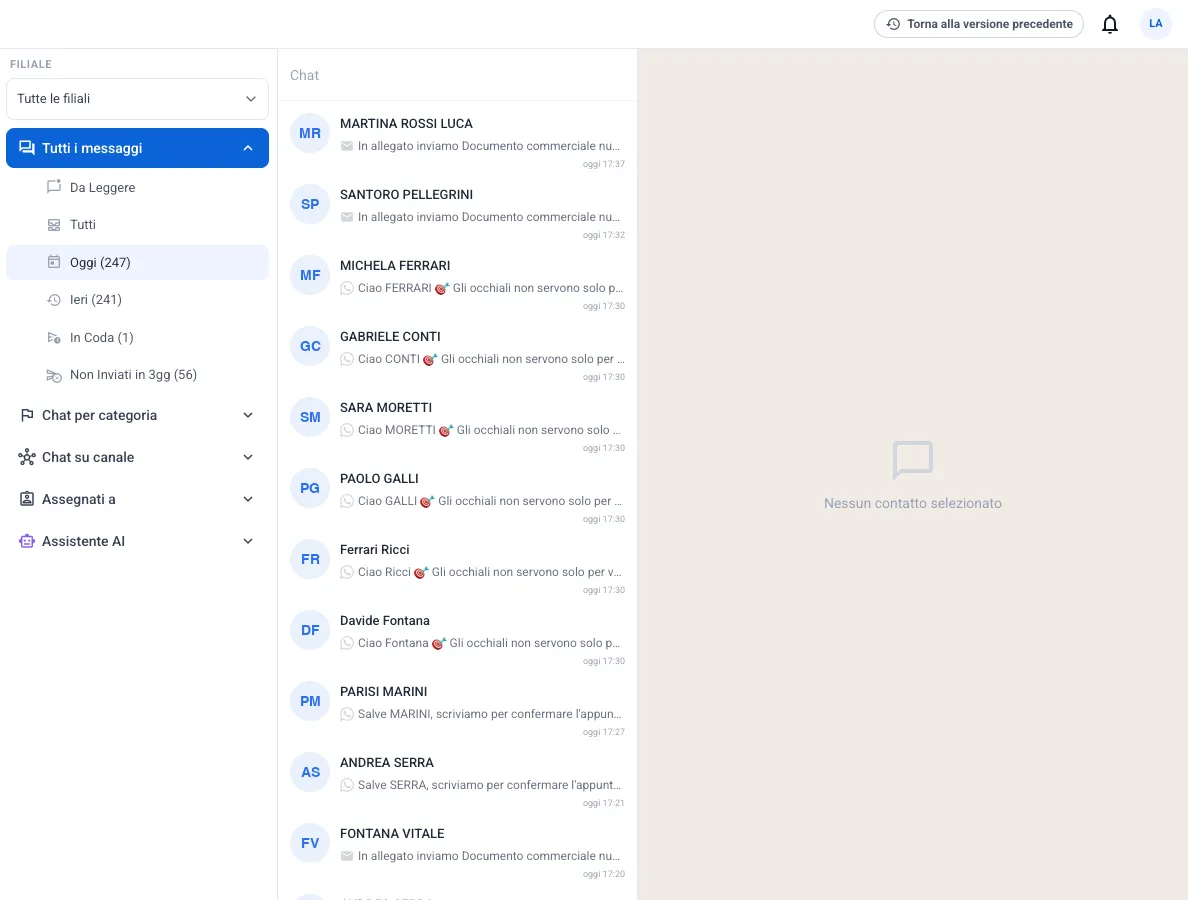Open the MICHELA FERRARI chat name
Screen dimensions: 1188x900
(395, 266)
